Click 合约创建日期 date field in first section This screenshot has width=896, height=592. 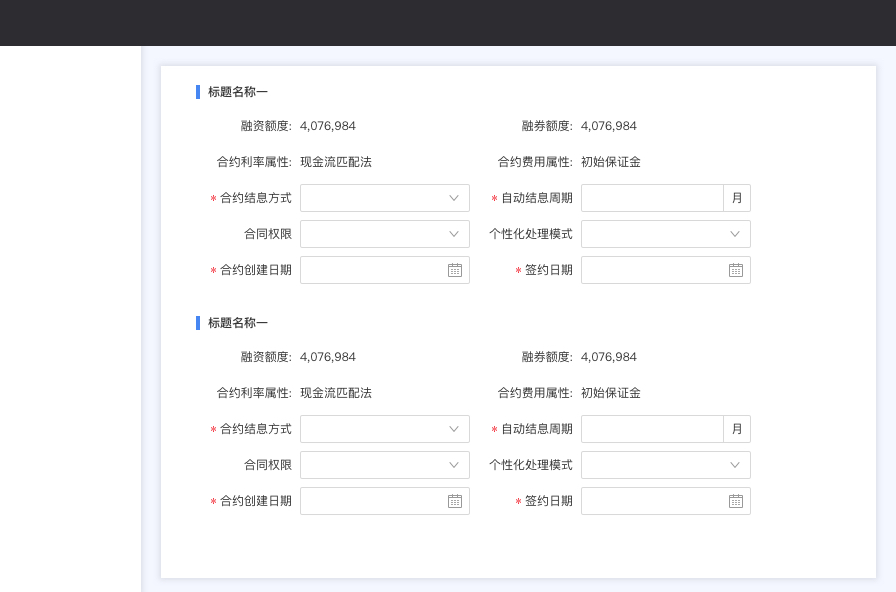coord(372,270)
